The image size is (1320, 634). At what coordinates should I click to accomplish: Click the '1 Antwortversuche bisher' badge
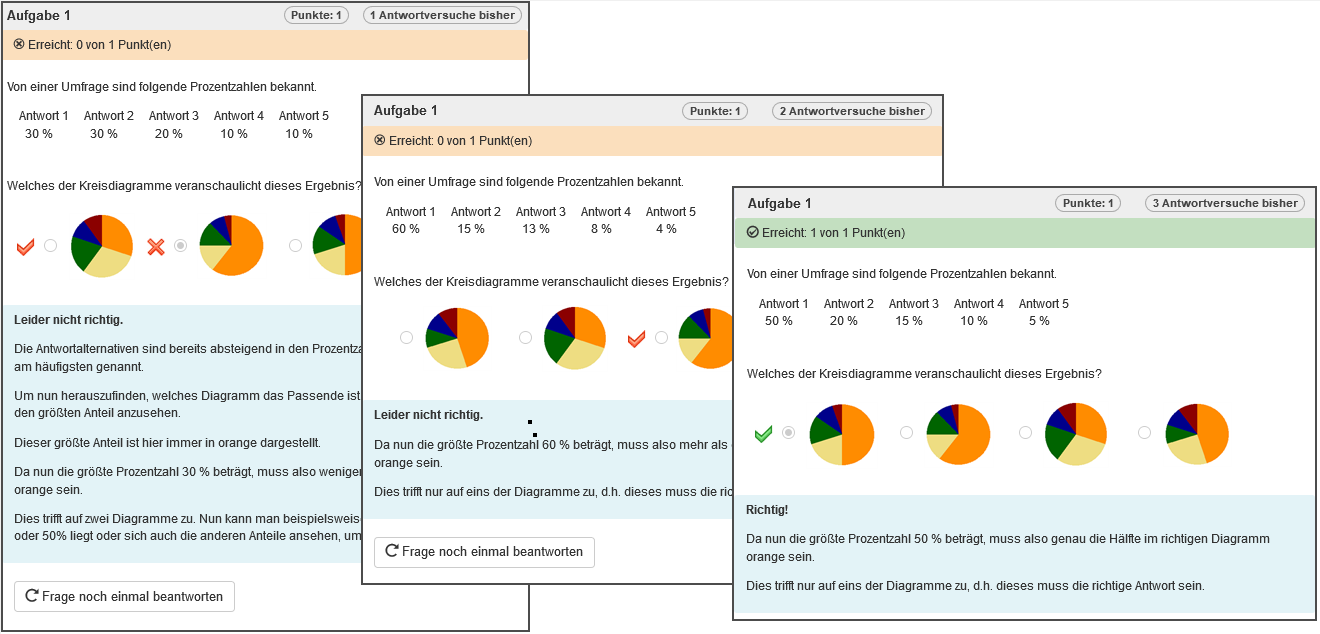[442, 15]
